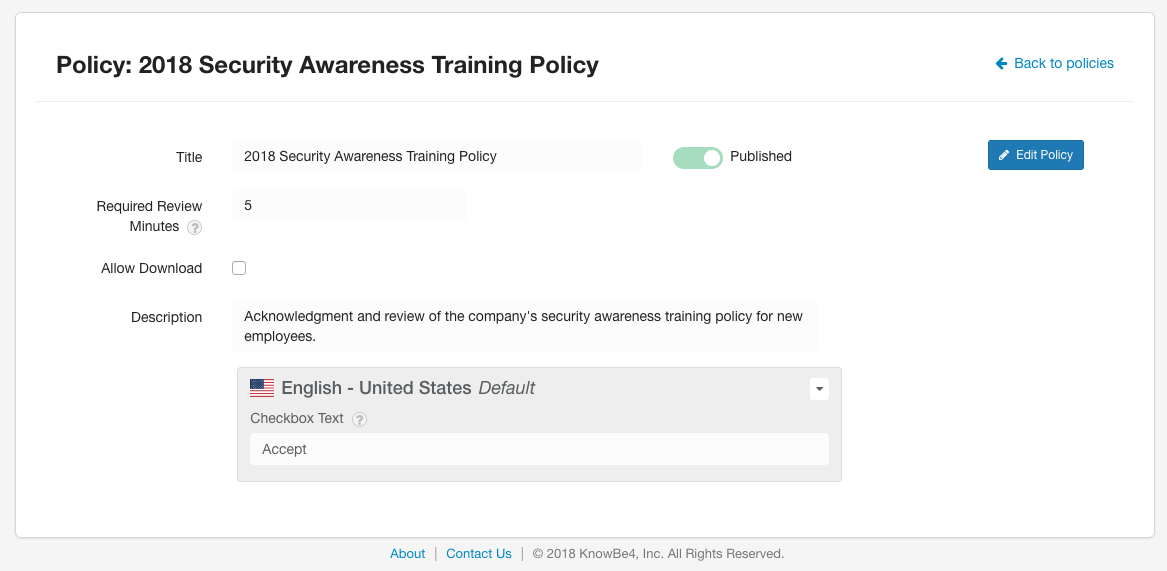Image resolution: width=1167 pixels, height=571 pixels.
Task: Click the help icon next to Checkbox Text
Action: pos(360,419)
